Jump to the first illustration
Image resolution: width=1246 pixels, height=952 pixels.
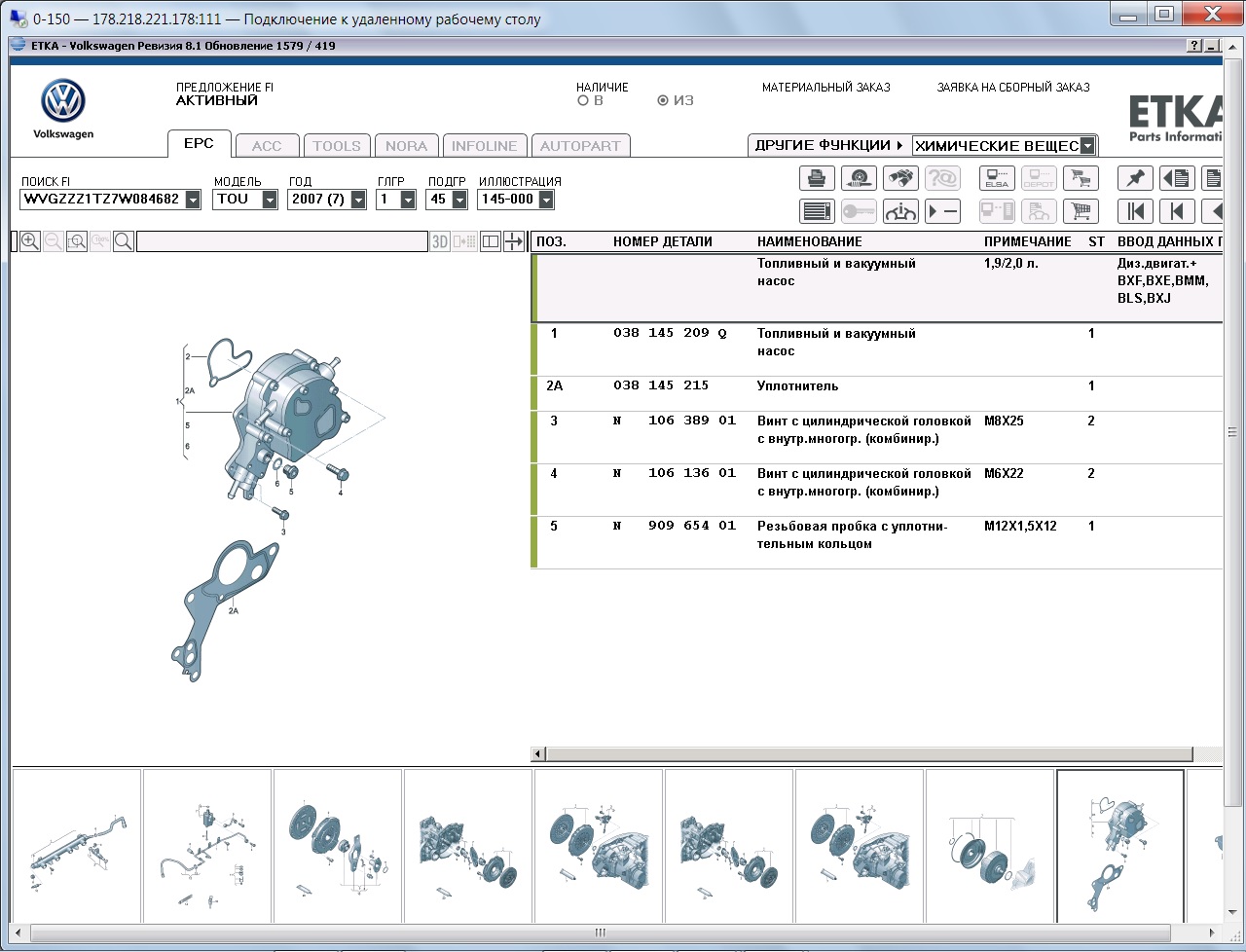point(1135,211)
